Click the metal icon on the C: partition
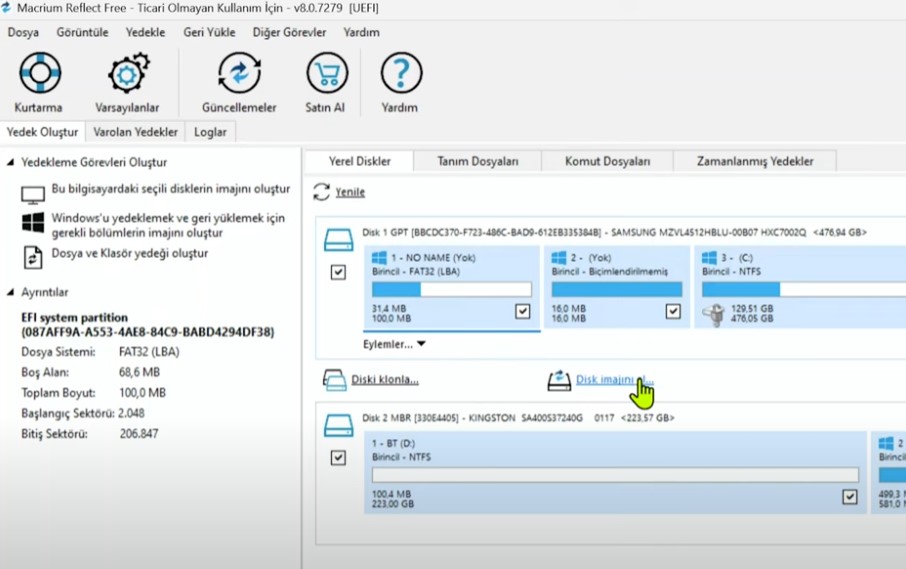The image size is (906, 569). click(714, 315)
